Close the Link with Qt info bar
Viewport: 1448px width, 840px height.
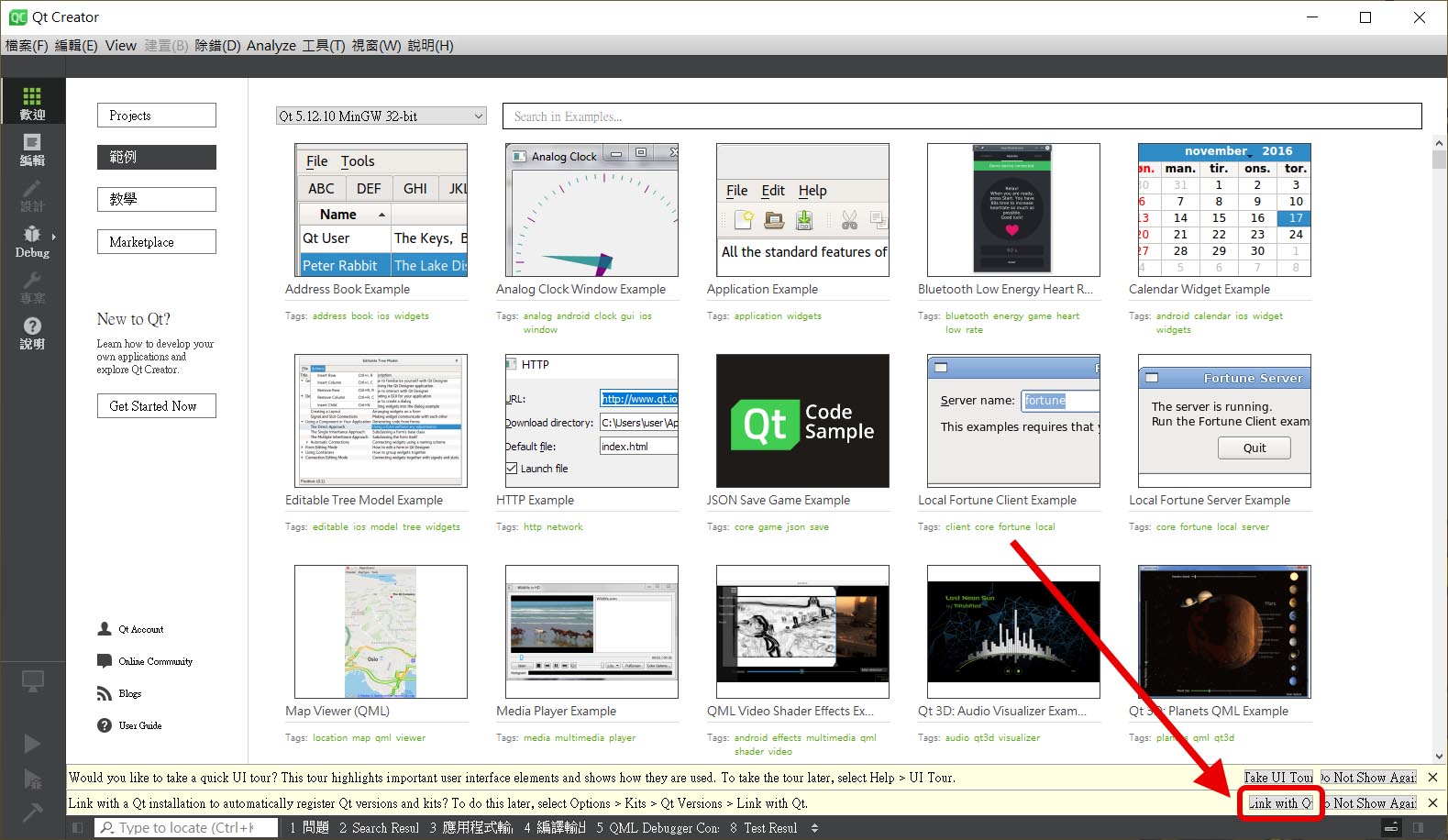1432,803
